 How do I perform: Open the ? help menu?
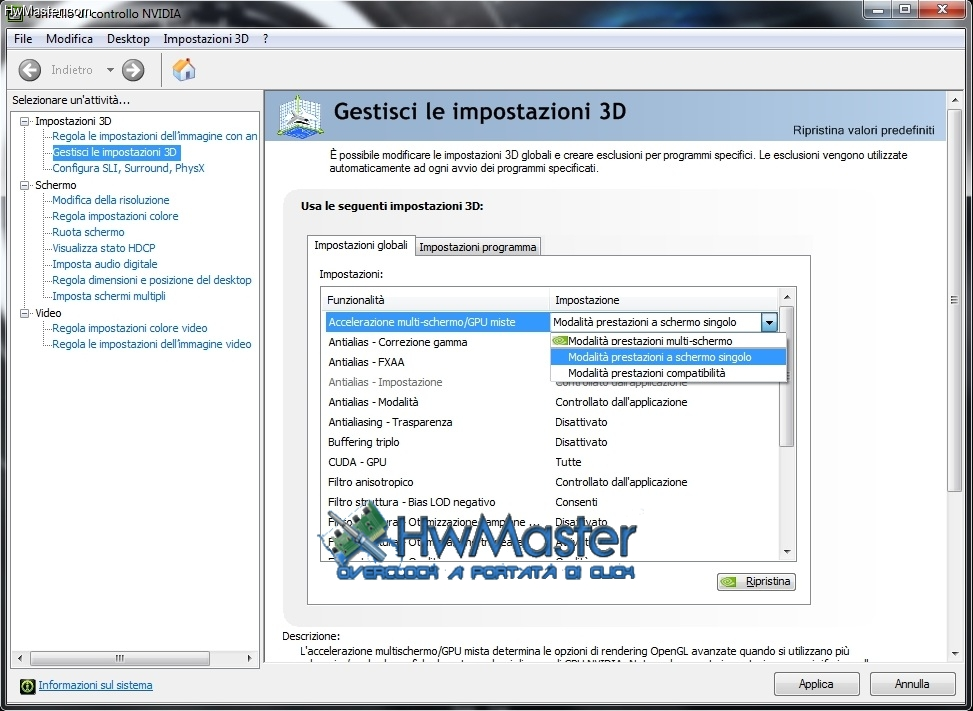coord(266,38)
